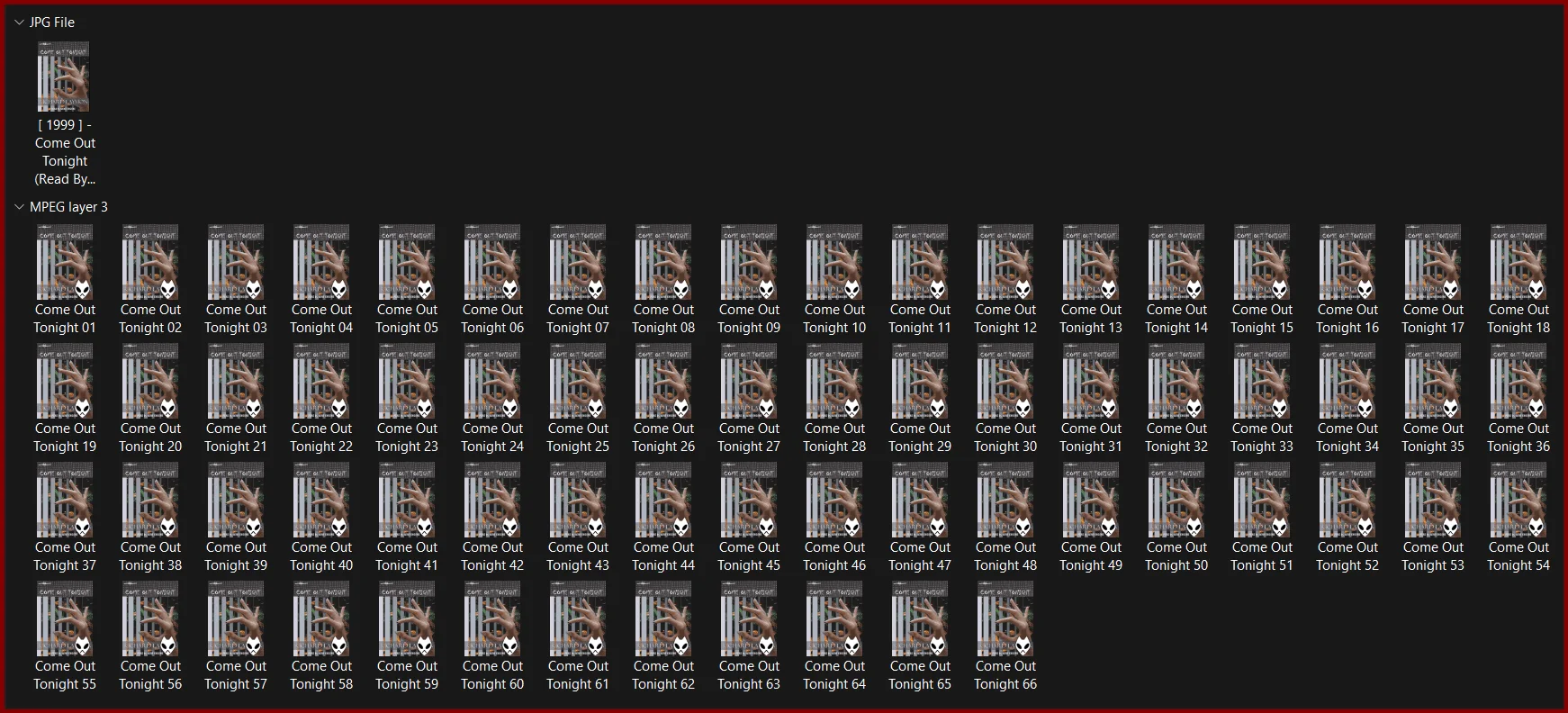The image size is (1568, 713).
Task: Select Come Out Tonight 16 file icon
Action: click(x=1347, y=262)
